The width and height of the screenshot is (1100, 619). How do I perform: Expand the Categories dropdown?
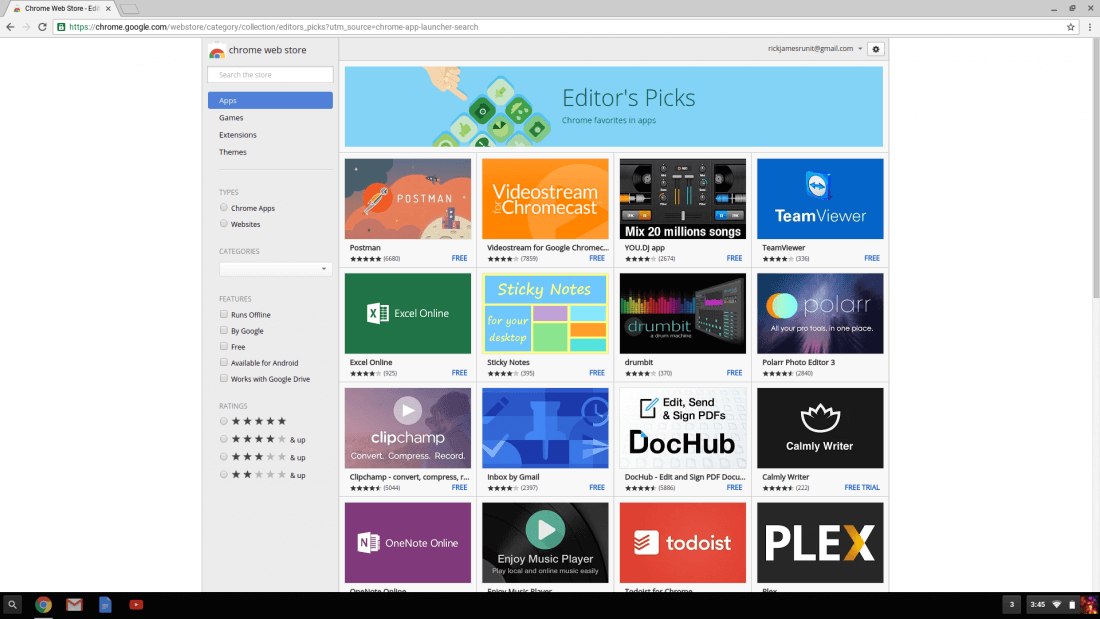[276, 269]
